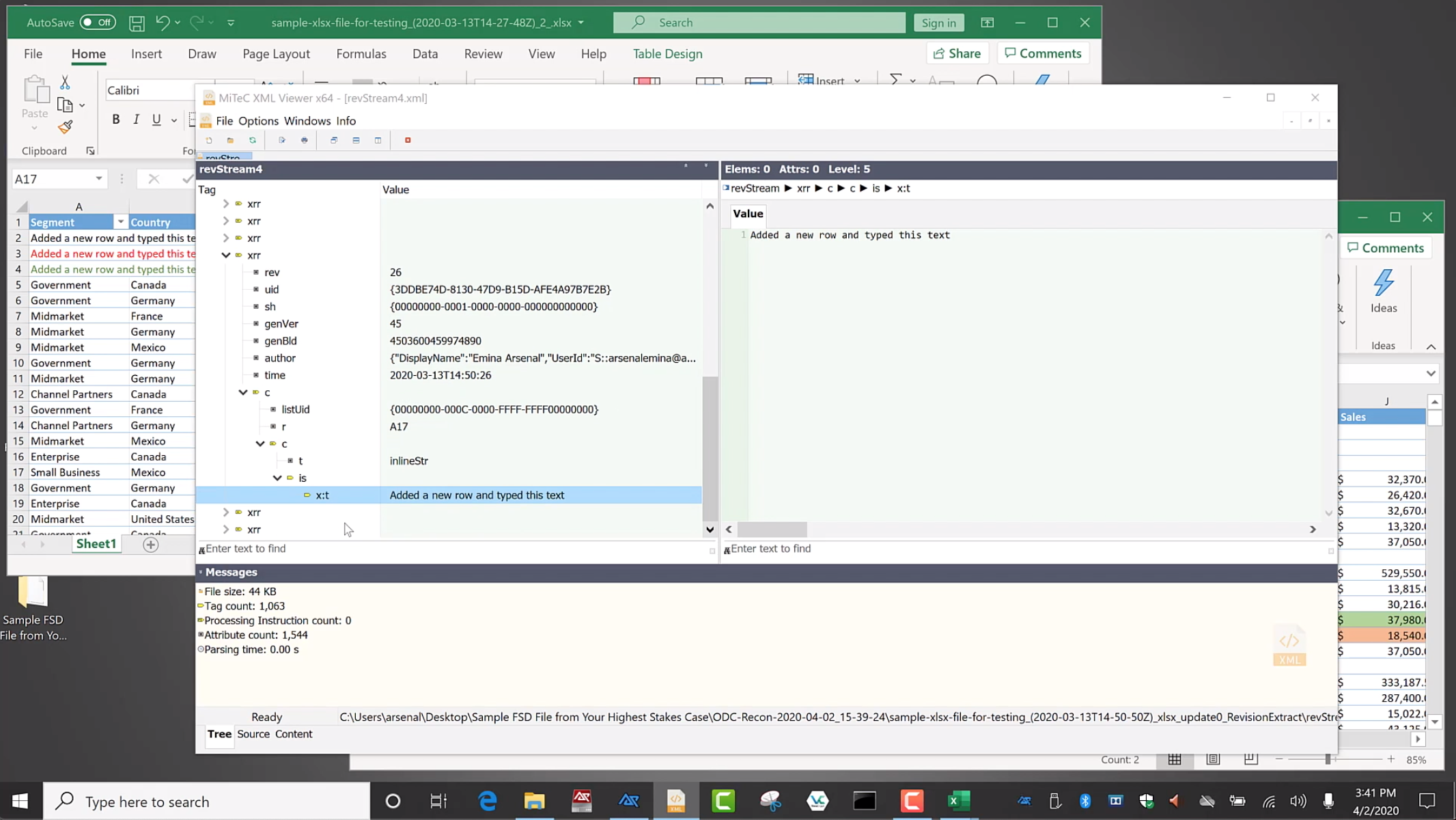
Task: Click the green Refresh icon in XML Viewer
Action: click(252, 140)
